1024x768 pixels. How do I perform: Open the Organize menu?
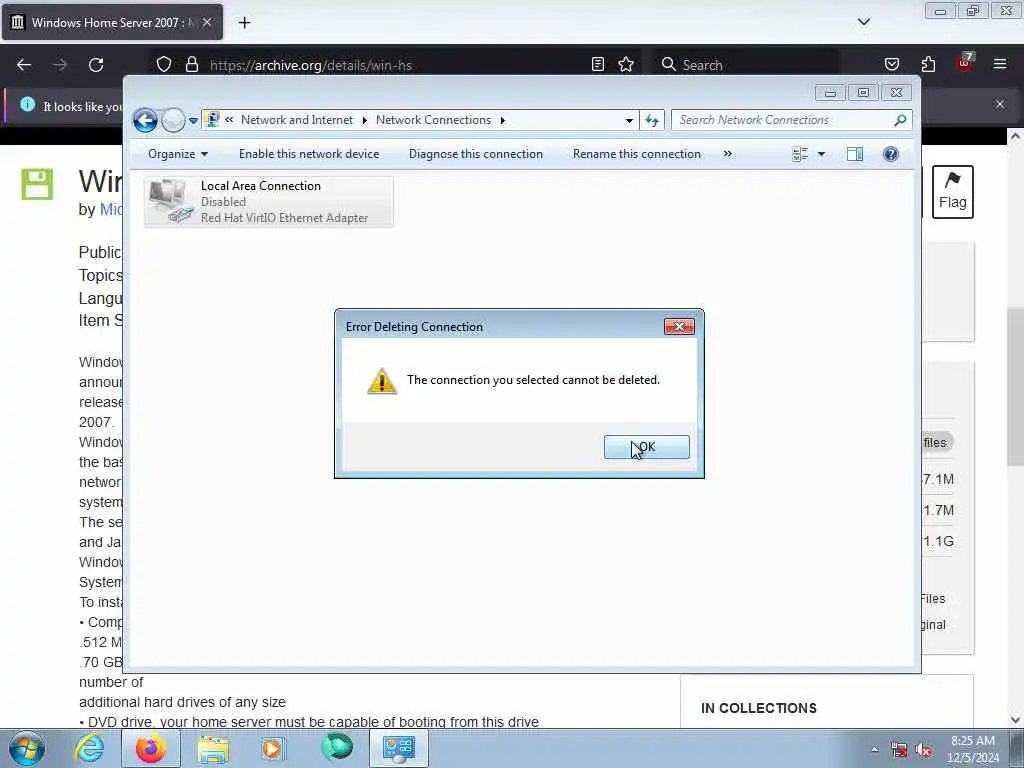178,154
